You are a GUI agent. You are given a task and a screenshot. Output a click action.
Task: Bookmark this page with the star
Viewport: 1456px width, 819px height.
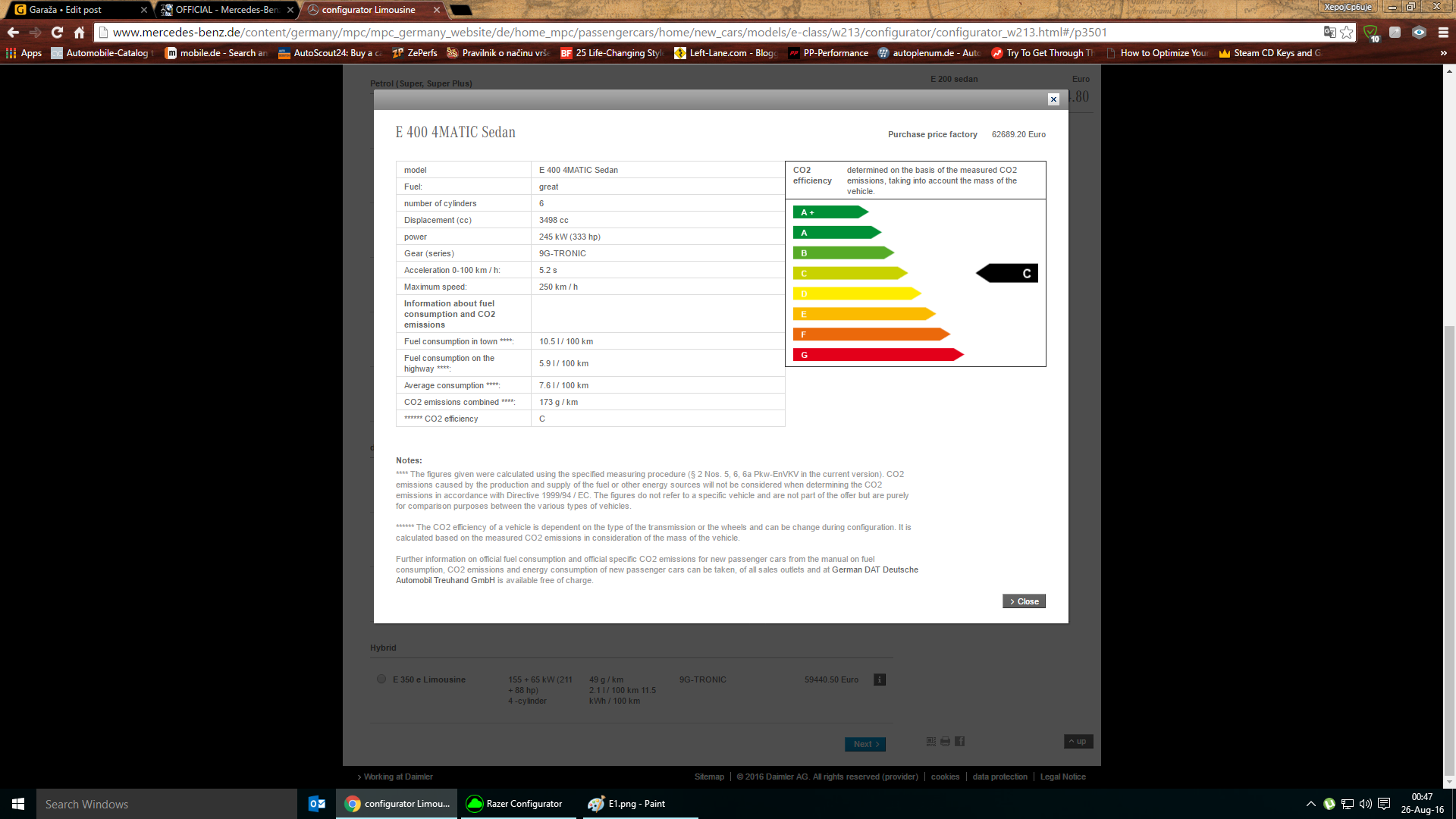pos(1347,32)
